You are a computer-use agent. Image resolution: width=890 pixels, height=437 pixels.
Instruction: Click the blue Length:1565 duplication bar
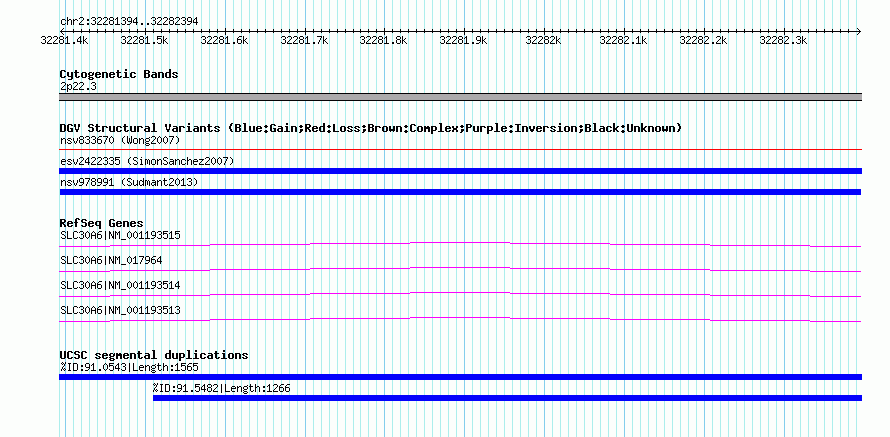click(x=460, y=377)
